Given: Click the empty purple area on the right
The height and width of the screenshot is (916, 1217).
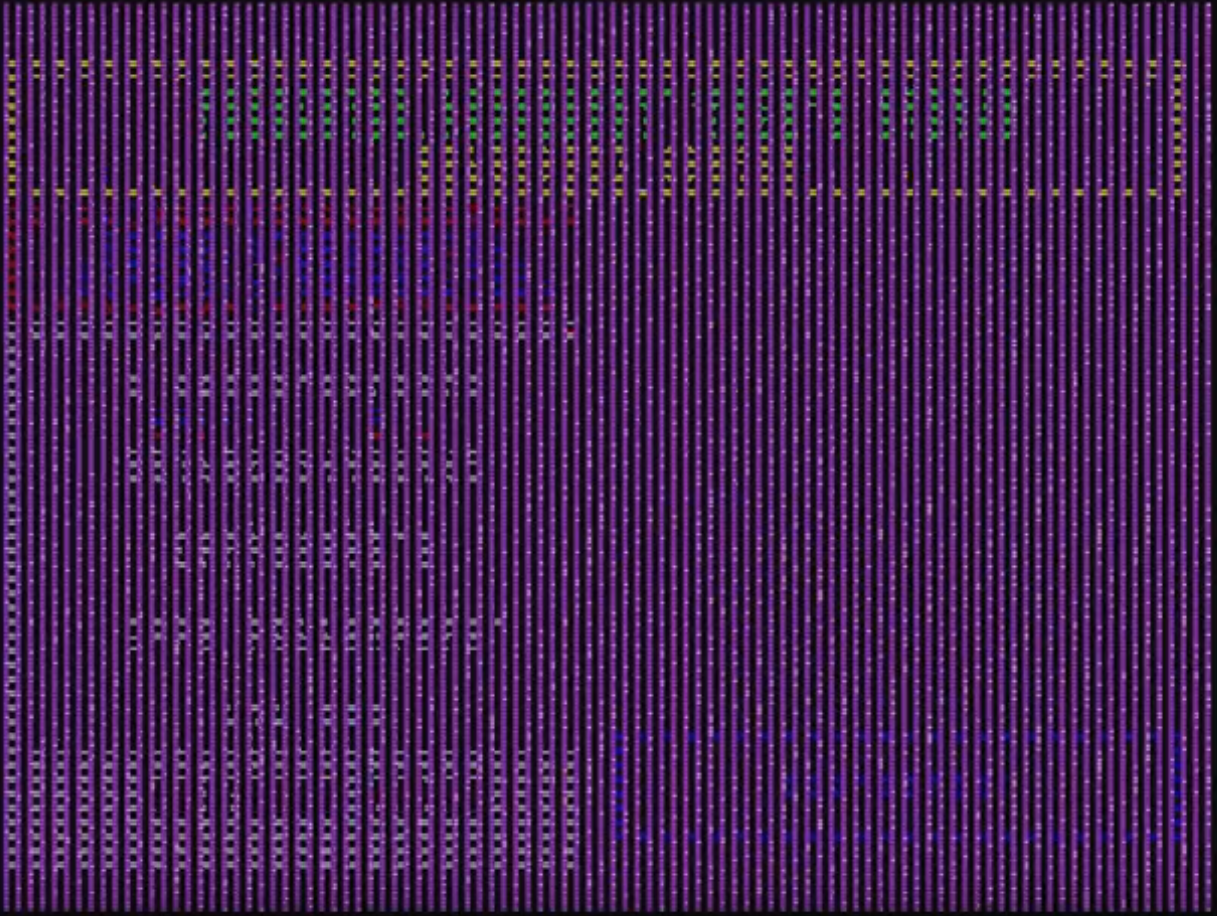Looking at the screenshot, I should point(900,450).
